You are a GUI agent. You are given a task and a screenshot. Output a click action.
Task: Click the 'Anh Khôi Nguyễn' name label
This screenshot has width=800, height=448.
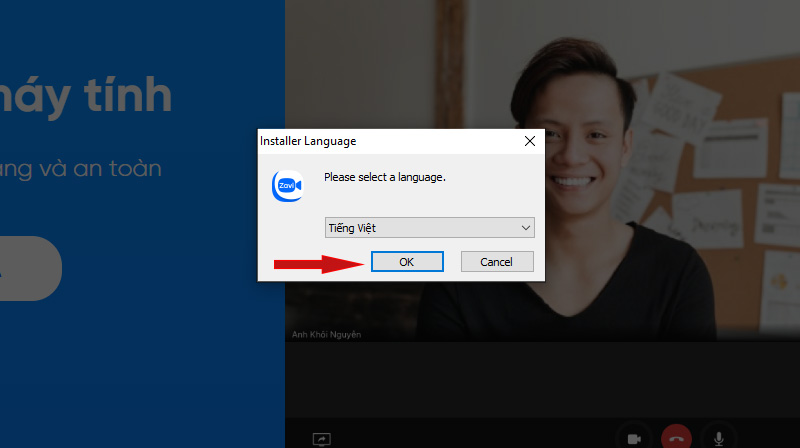point(327,335)
